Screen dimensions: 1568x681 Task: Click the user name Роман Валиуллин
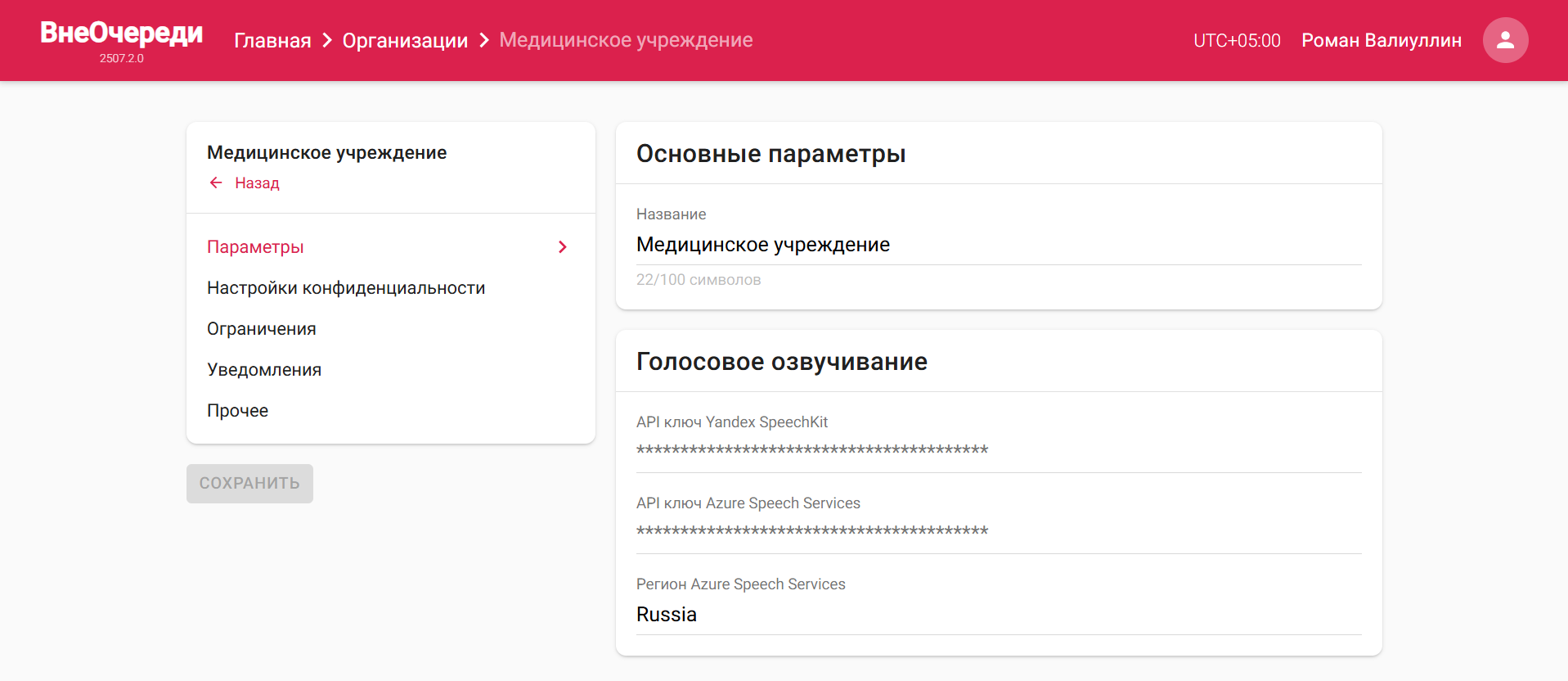1382,40
